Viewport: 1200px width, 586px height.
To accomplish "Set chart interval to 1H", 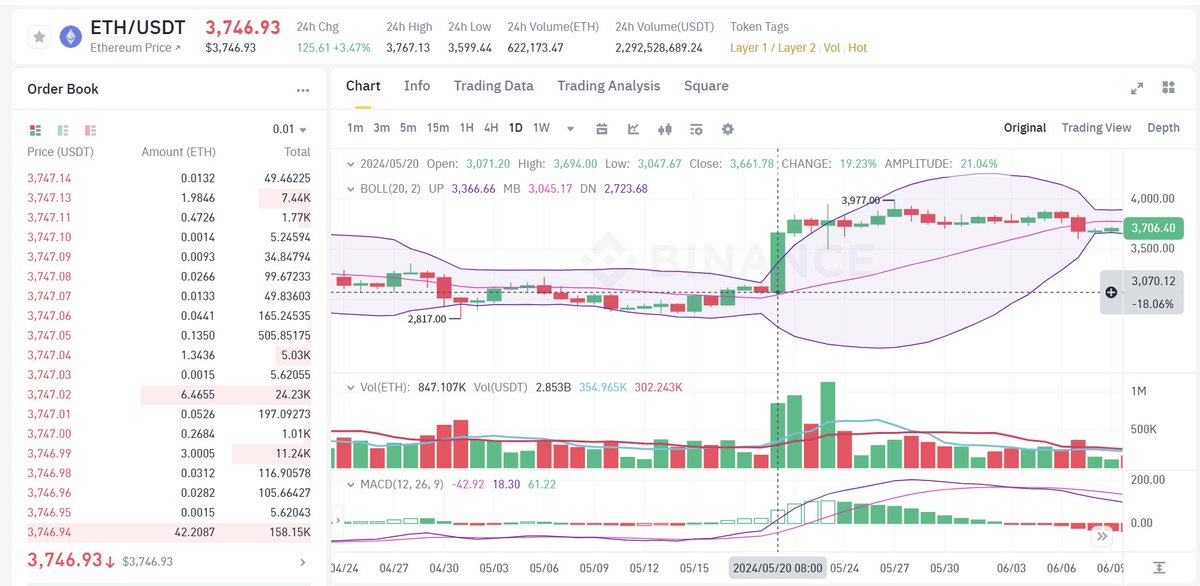I will [x=466, y=128].
